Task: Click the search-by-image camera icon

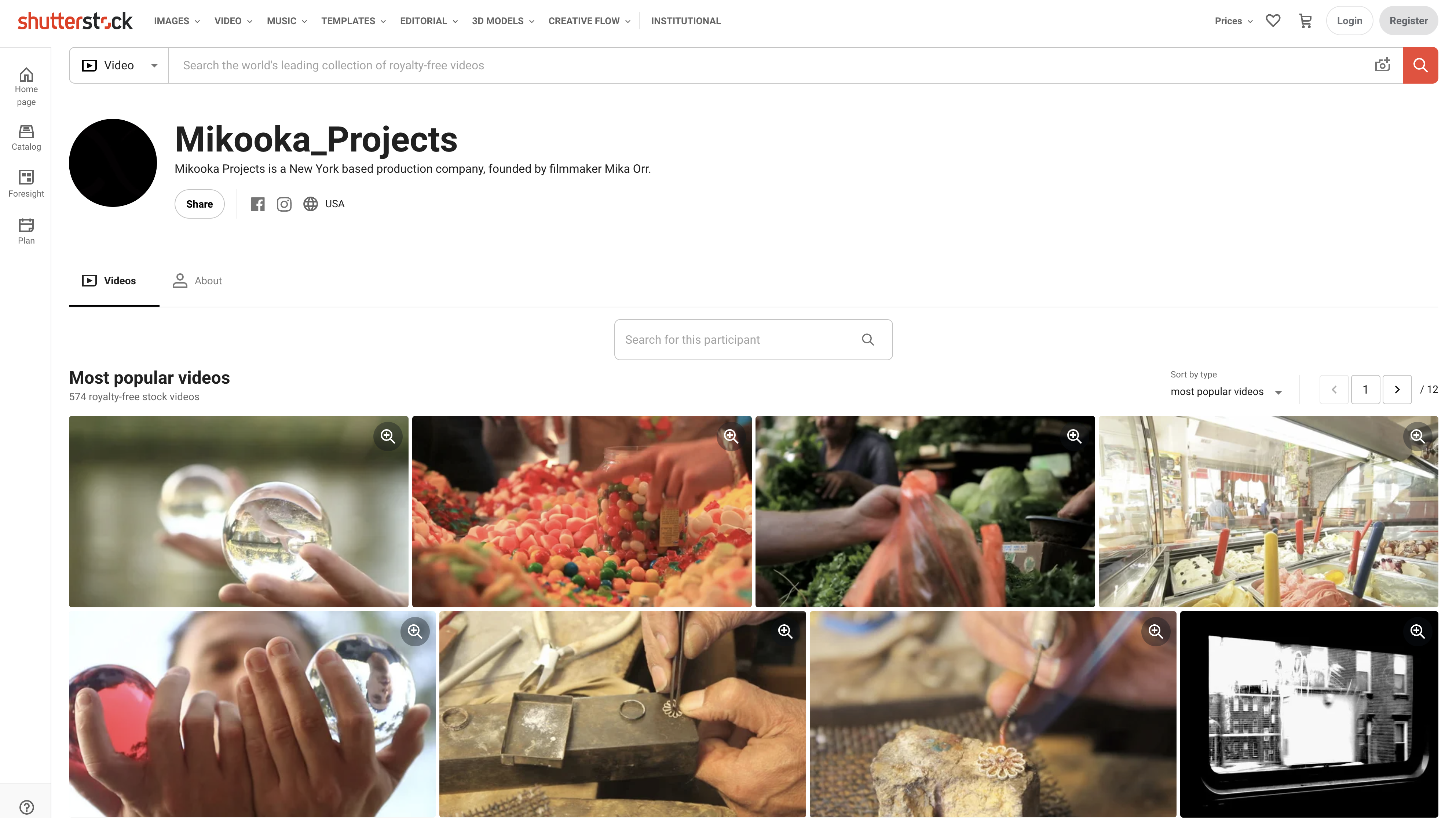Action: coord(1383,65)
